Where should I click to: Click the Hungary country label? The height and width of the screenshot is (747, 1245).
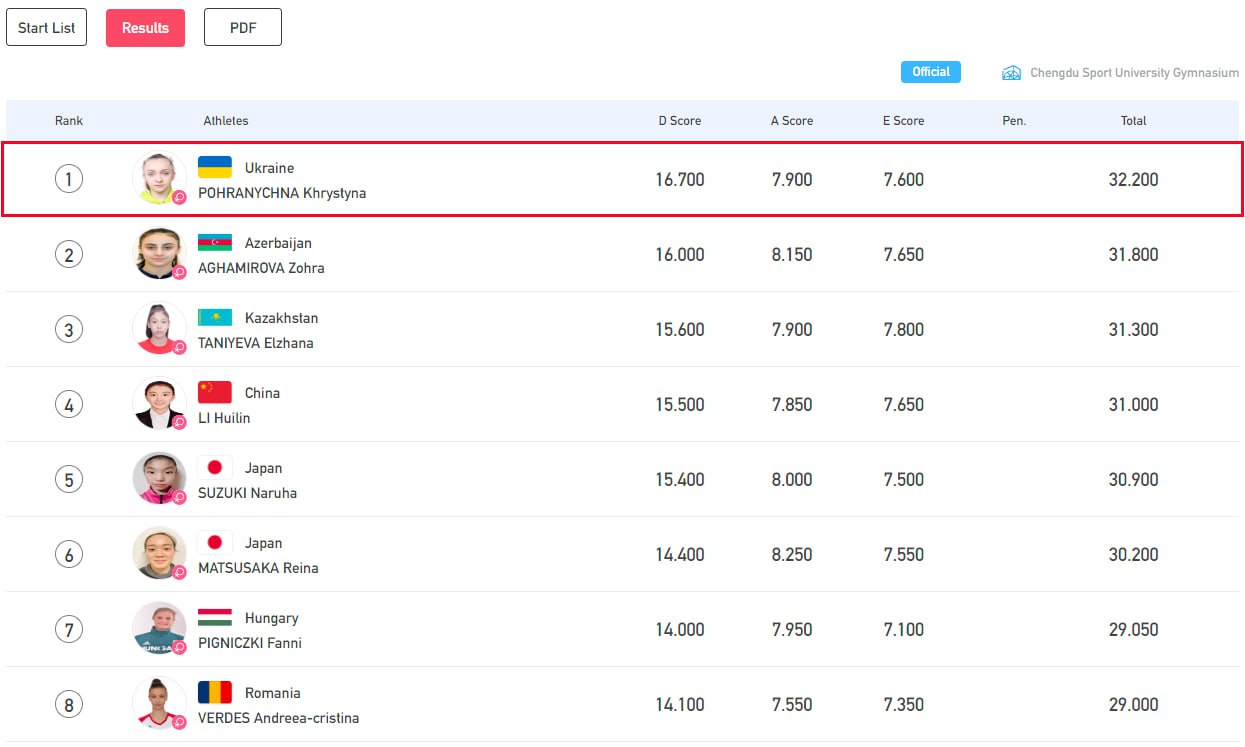(x=272, y=618)
